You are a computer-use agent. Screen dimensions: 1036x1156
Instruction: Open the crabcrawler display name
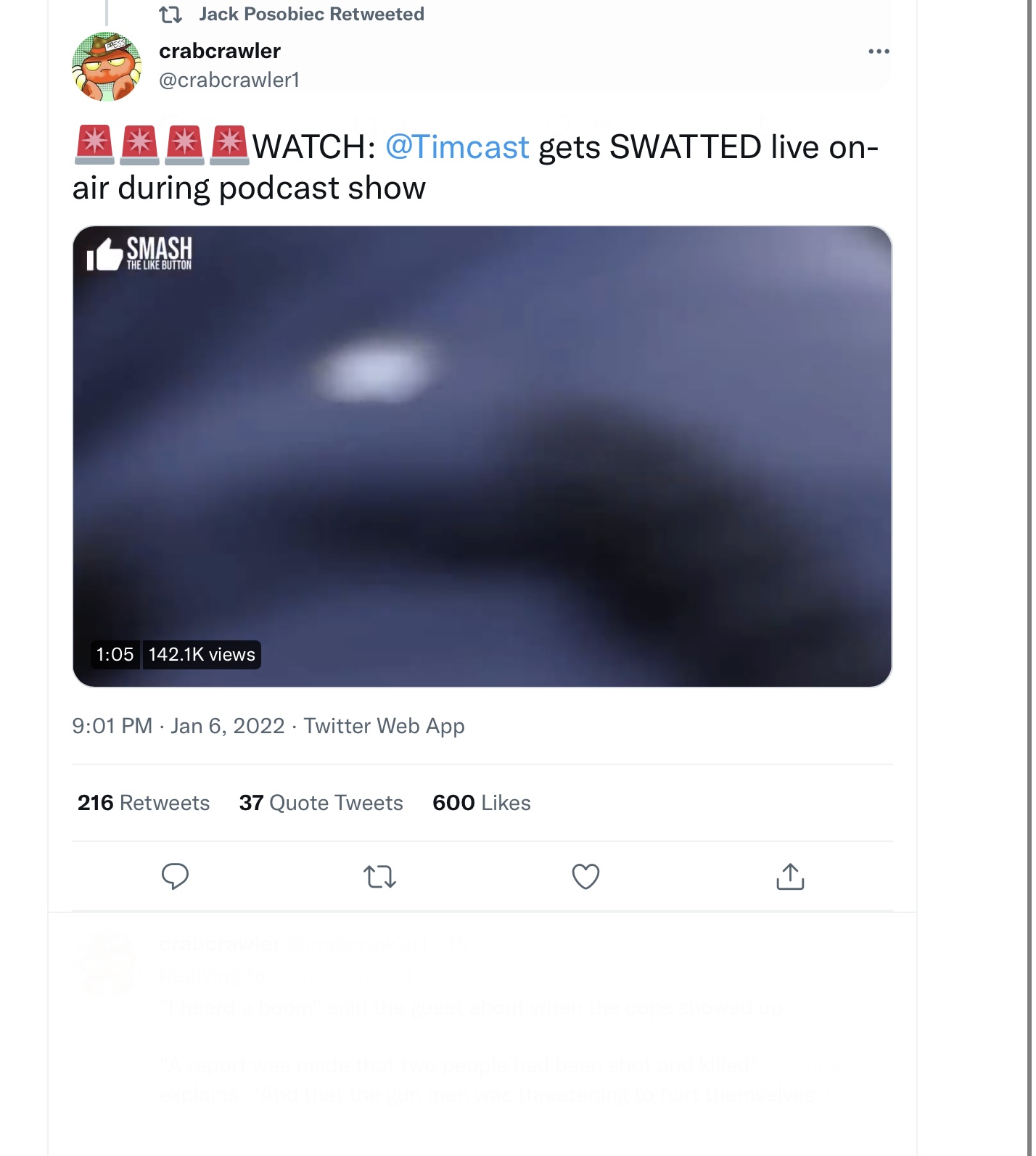click(x=220, y=51)
